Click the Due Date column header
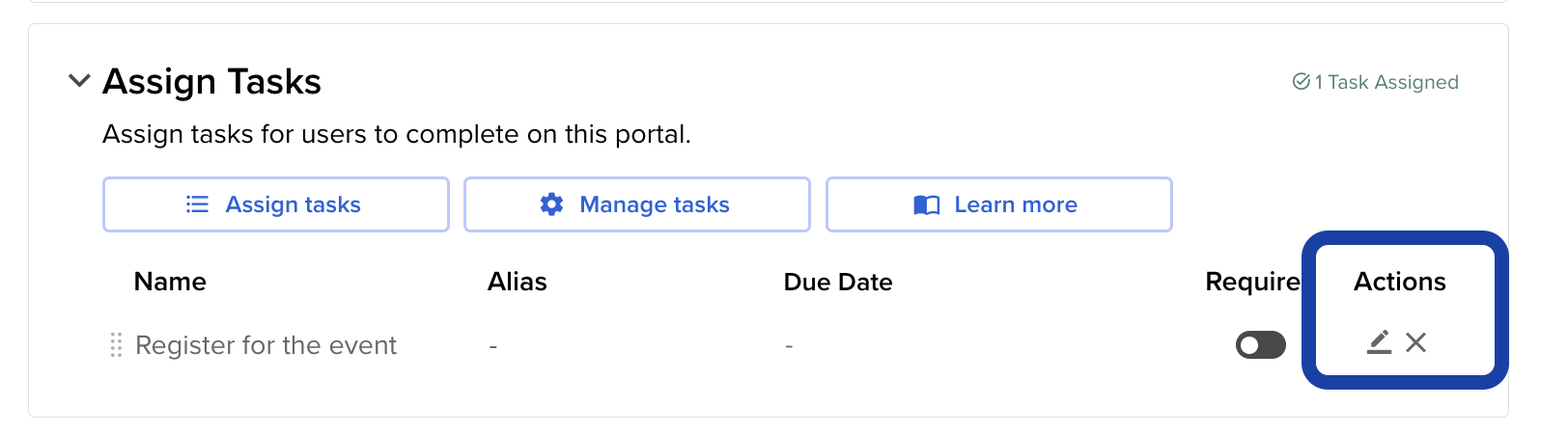 click(837, 282)
